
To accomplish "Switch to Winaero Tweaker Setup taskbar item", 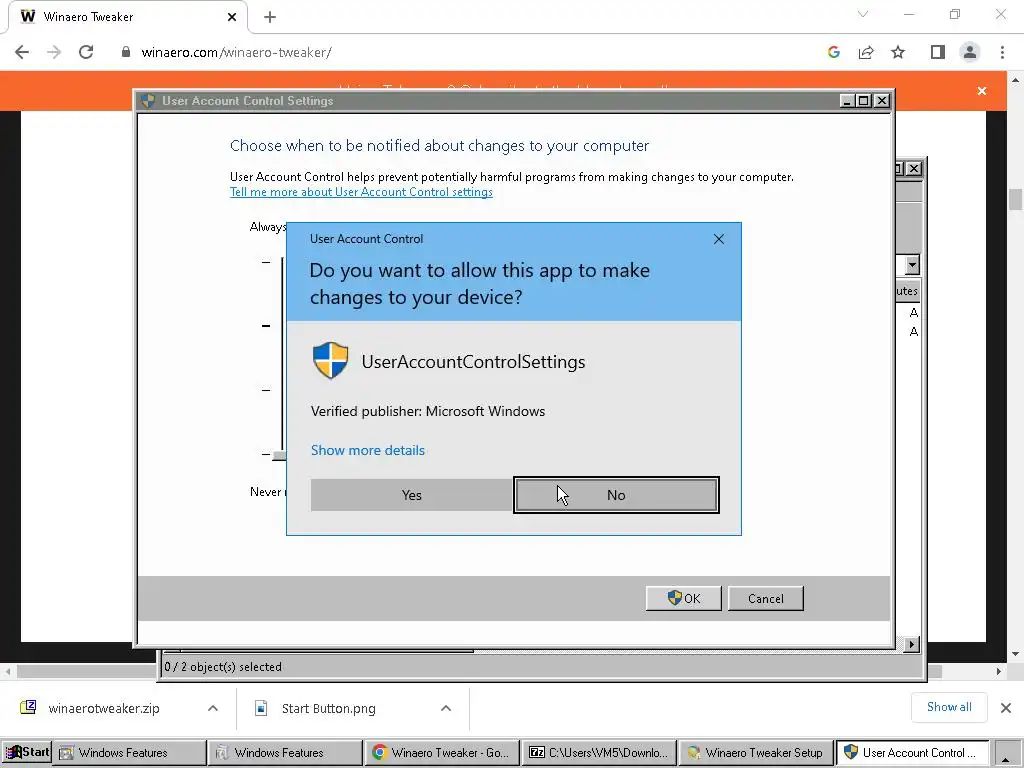I will coord(756,752).
